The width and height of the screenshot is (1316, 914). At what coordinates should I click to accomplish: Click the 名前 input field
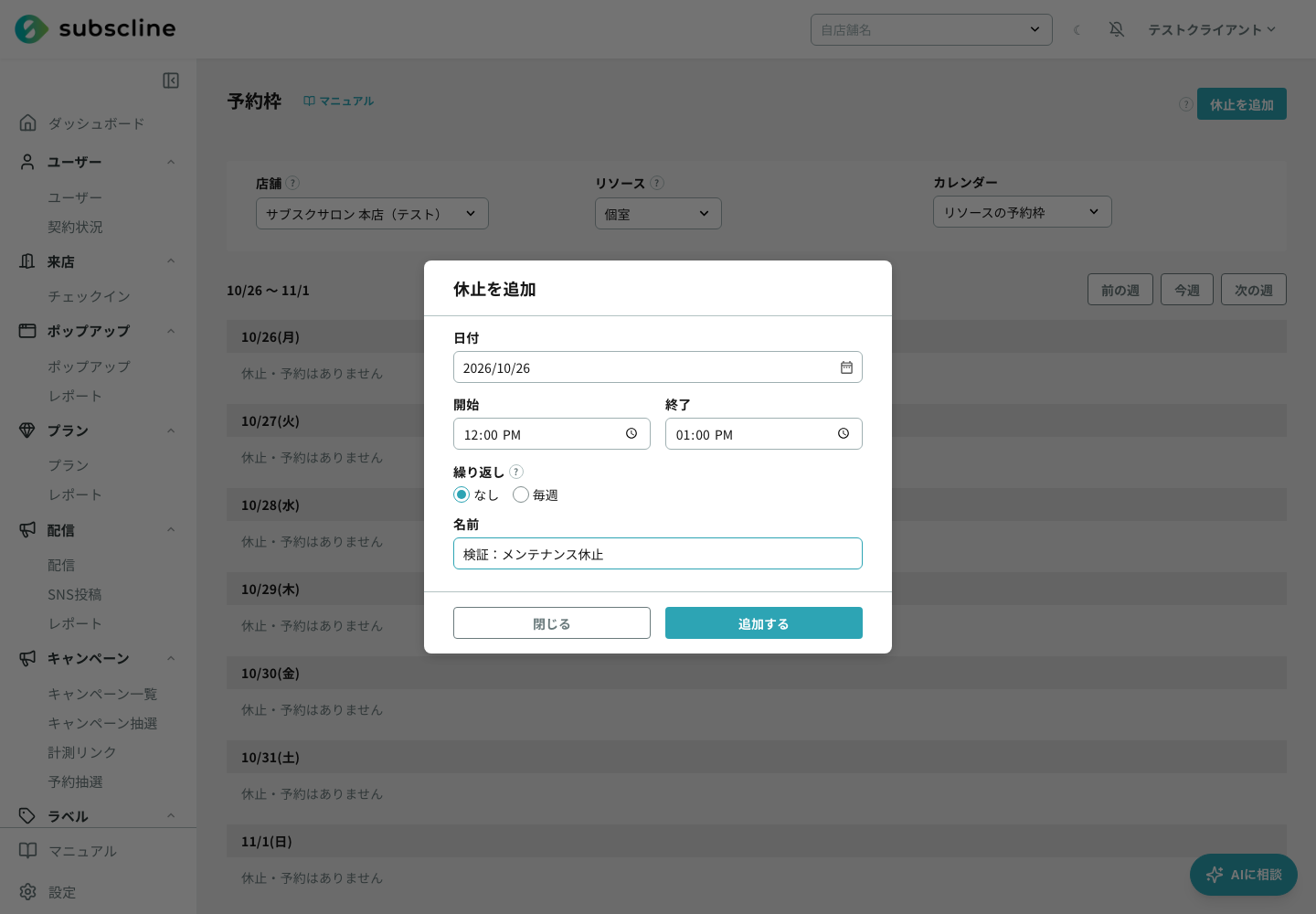658,553
